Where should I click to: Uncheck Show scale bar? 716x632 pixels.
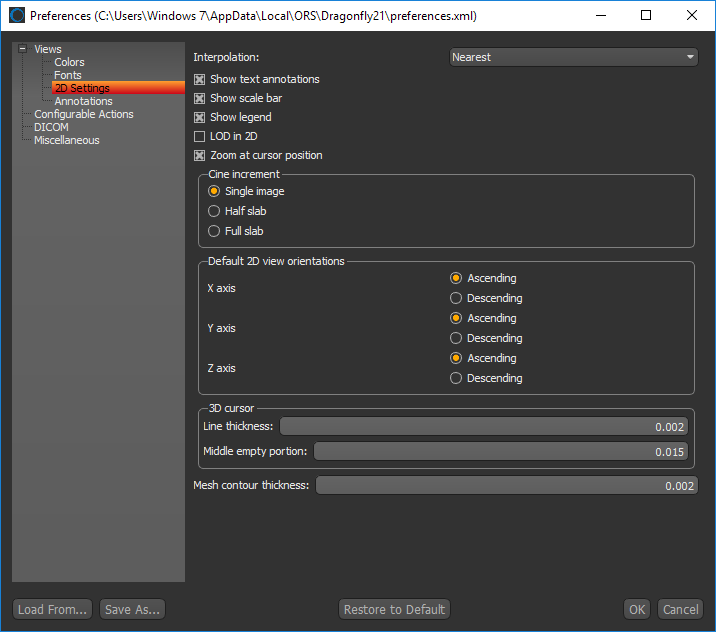tap(200, 98)
